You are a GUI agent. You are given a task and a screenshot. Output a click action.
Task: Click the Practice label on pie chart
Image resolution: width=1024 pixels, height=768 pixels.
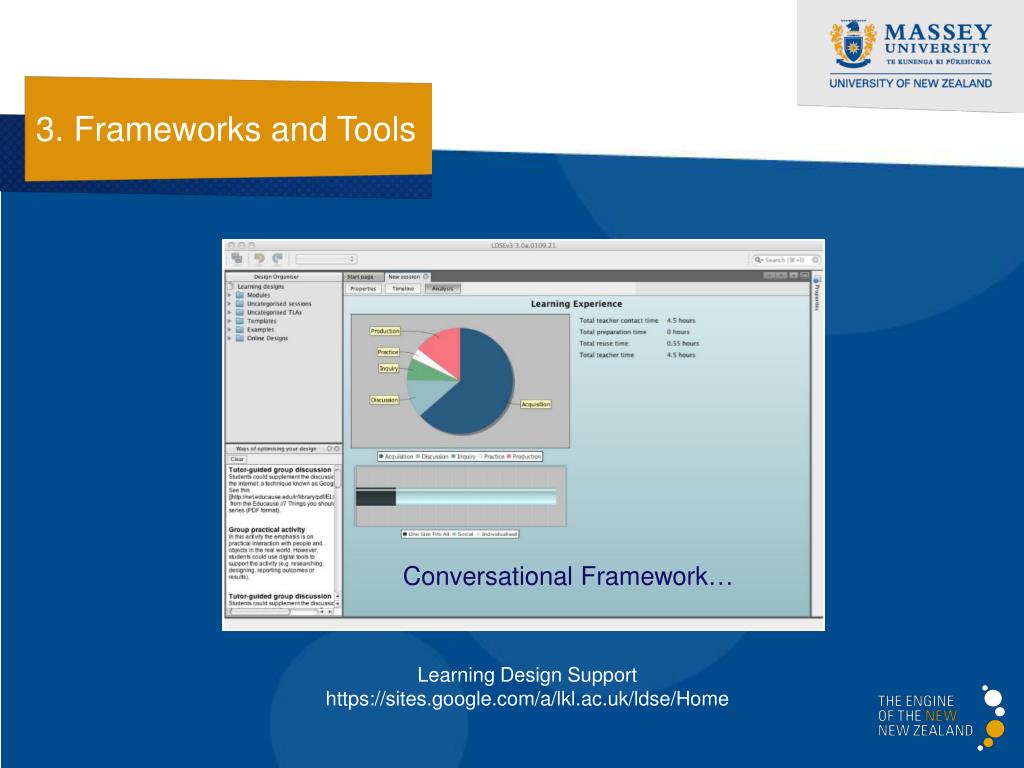[x=387, y=352]
